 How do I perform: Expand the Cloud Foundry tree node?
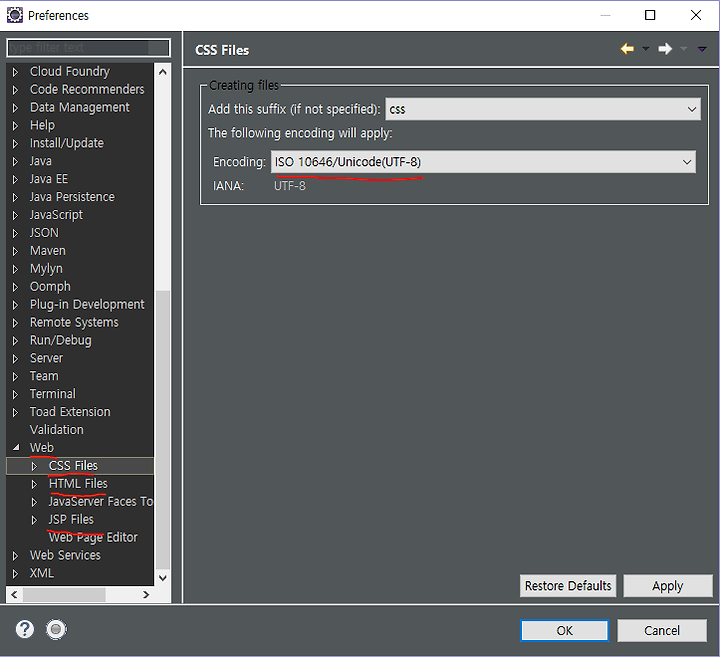(x=15, y=72)
